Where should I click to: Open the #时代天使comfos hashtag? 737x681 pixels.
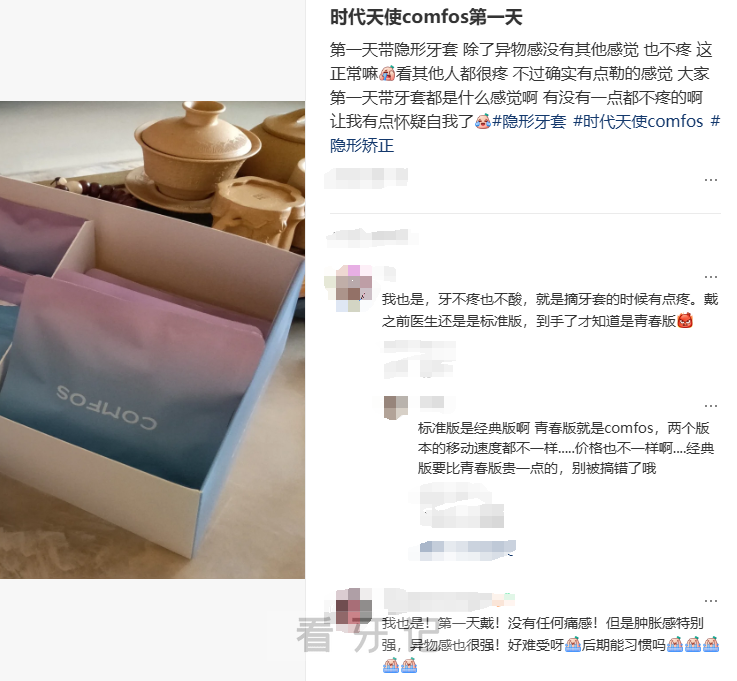[638, 122]
